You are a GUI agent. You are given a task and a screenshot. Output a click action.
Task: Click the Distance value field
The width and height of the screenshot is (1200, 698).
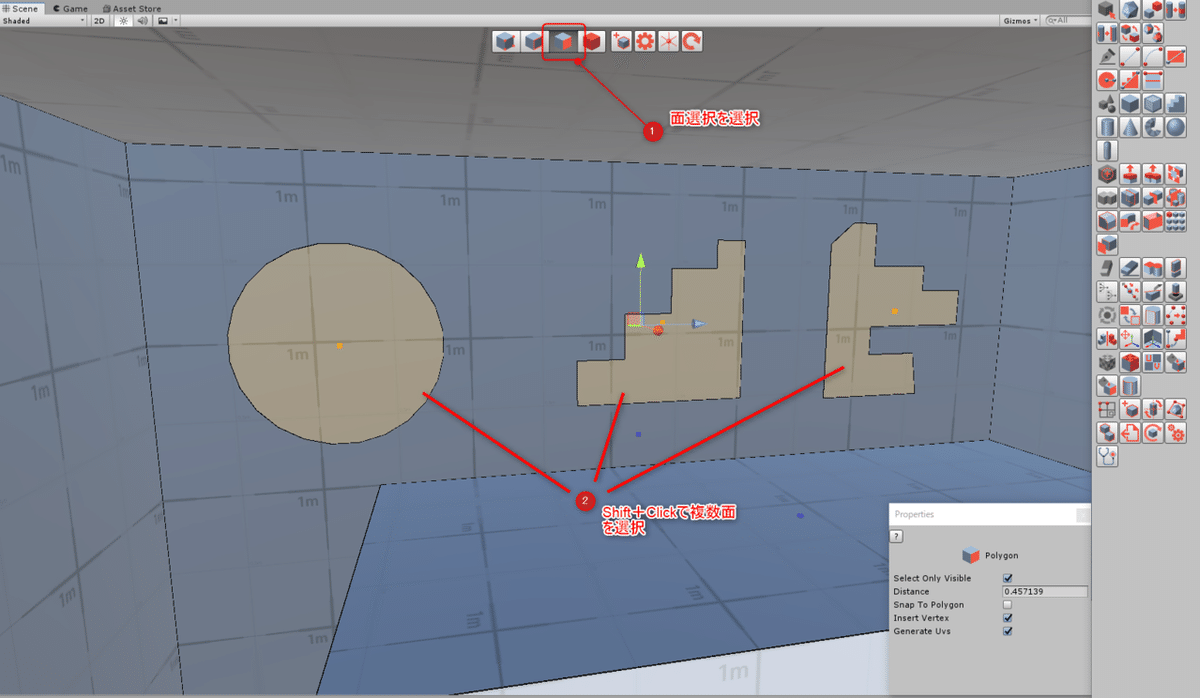[x=1044, y=592]
